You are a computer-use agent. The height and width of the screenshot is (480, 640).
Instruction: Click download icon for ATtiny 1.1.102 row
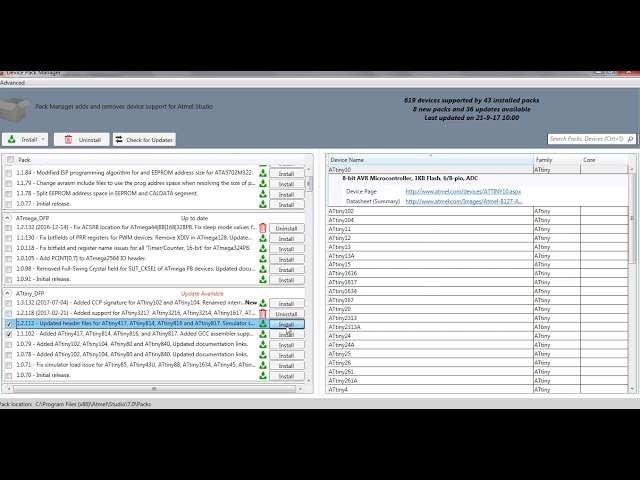[263, 334]
